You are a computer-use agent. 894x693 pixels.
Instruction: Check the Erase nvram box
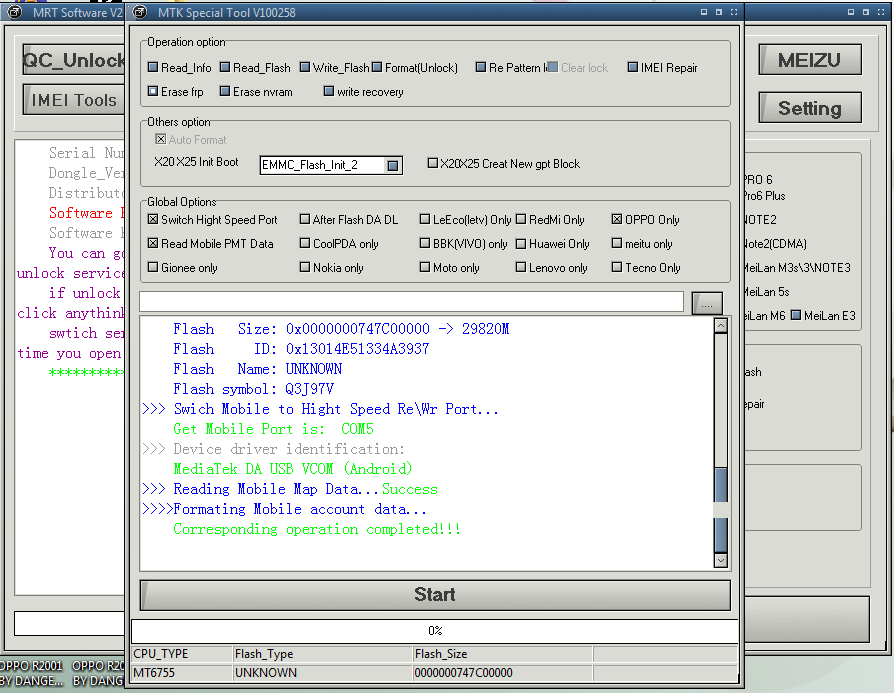(225, 91)
